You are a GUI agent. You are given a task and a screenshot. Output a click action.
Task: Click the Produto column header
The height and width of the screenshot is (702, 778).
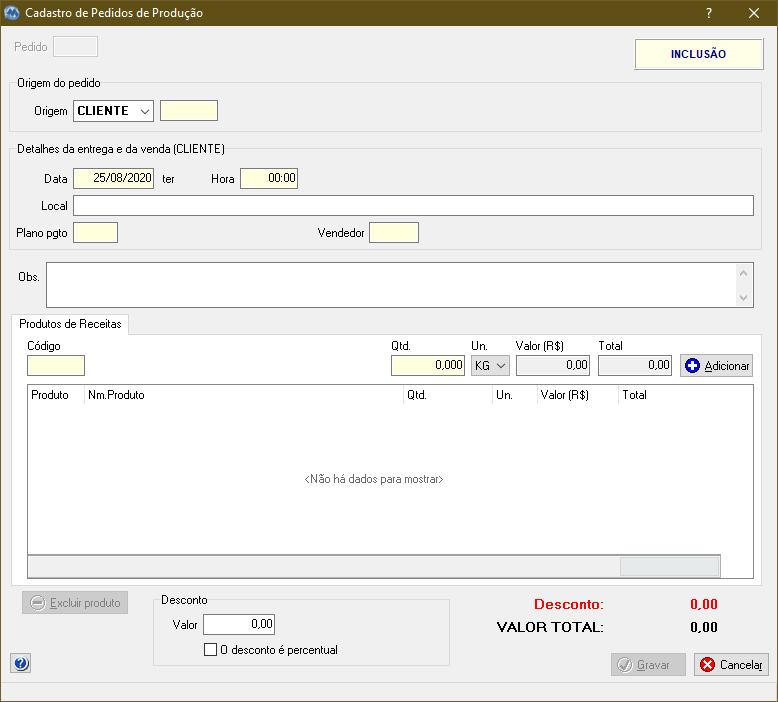56,395
